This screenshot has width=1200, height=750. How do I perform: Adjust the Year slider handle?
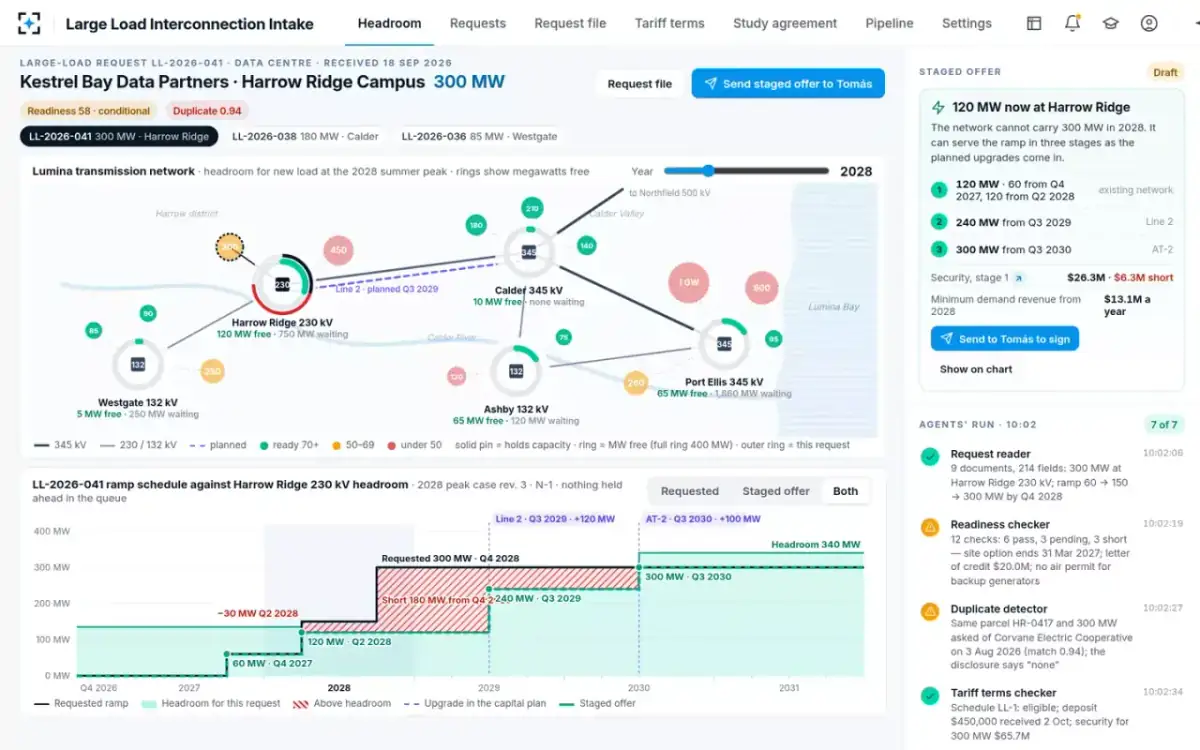coord(708,171)
